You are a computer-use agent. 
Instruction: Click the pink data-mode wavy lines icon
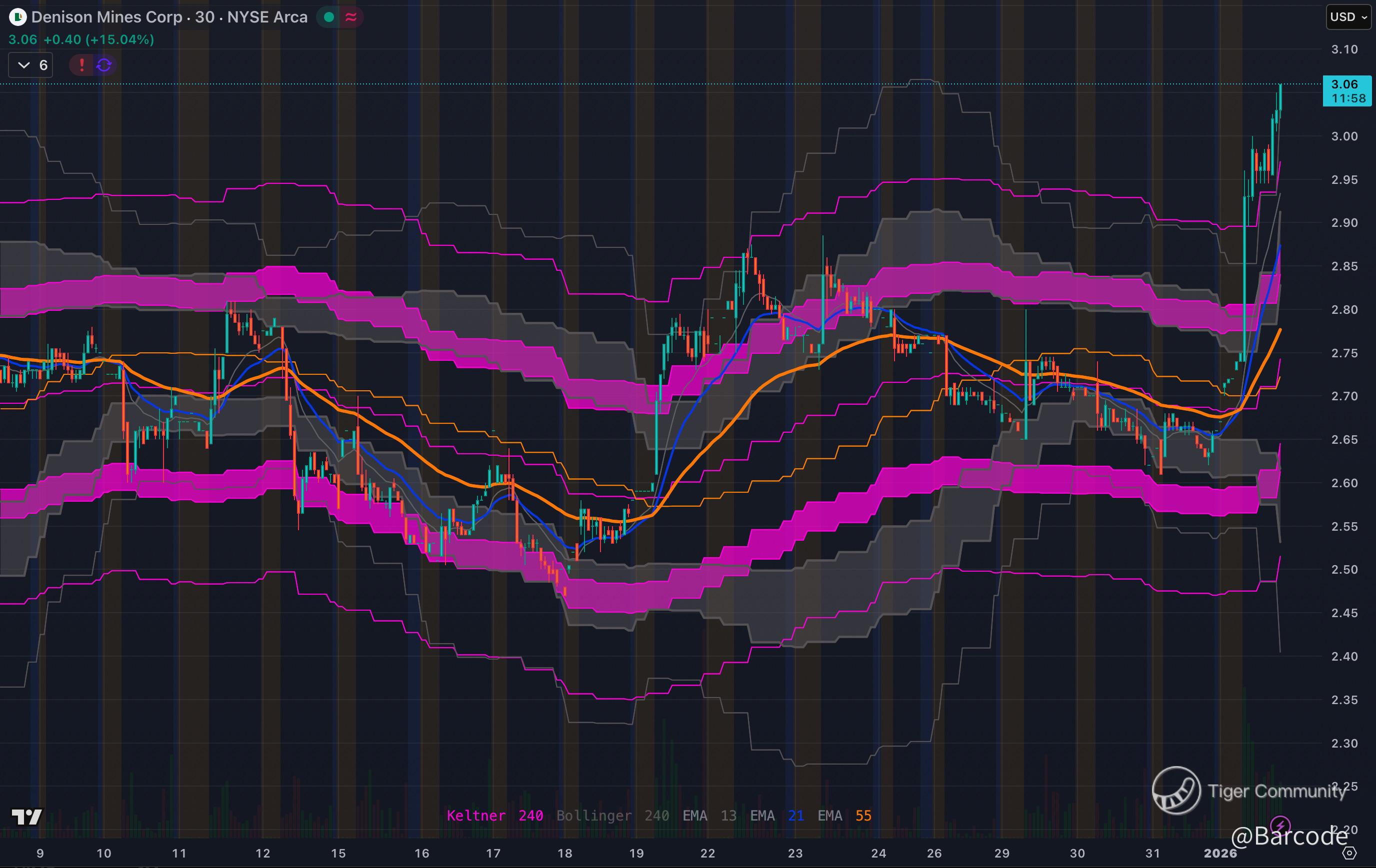coord(351,17)
